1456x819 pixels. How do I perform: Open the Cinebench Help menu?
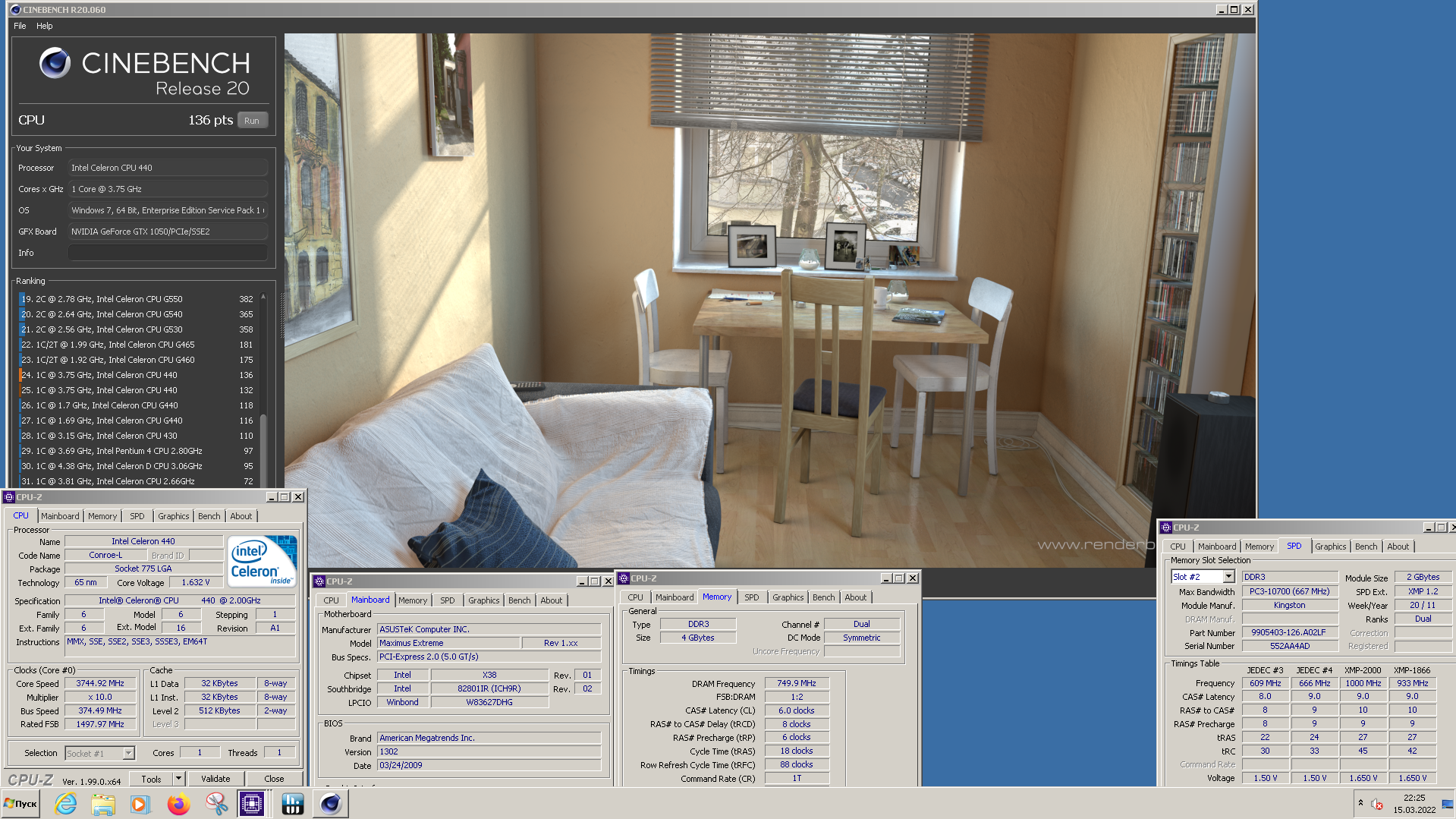[x=45, y=26]
